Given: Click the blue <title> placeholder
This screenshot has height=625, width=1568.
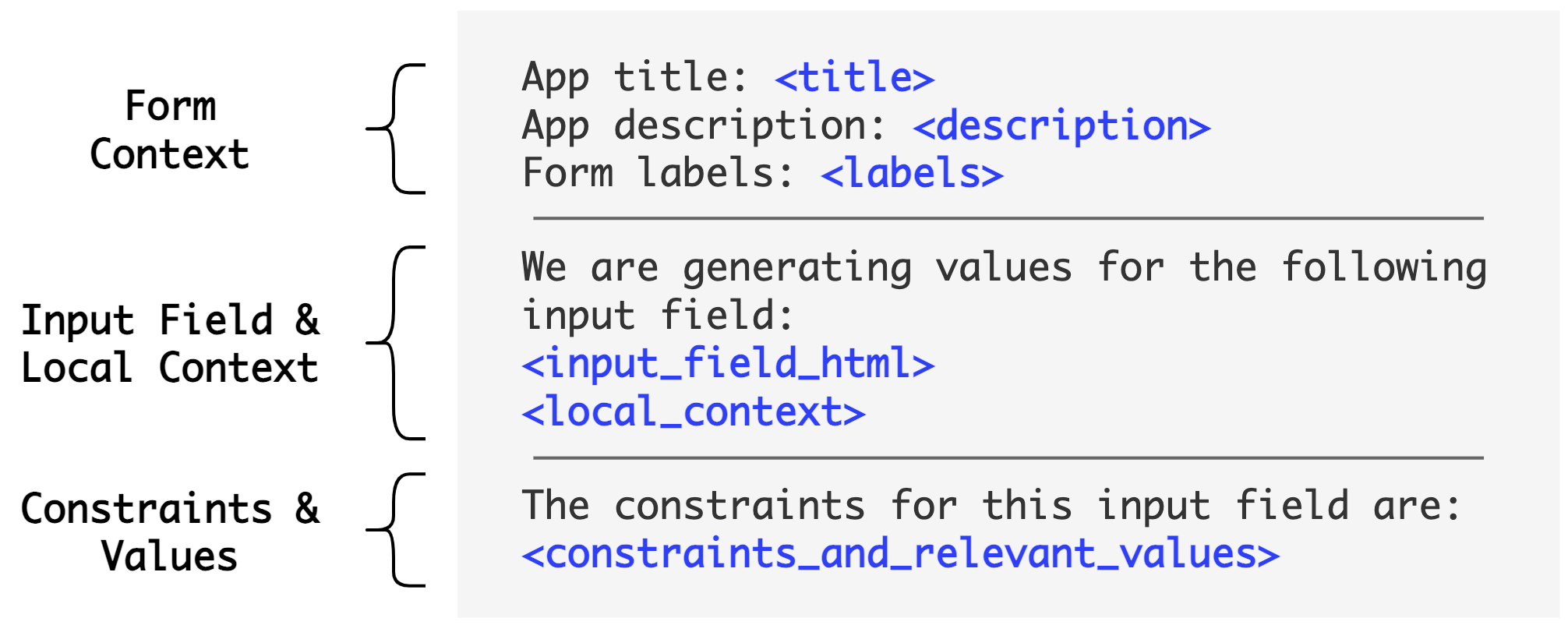Looking at the screenshot, I should 854,78.
